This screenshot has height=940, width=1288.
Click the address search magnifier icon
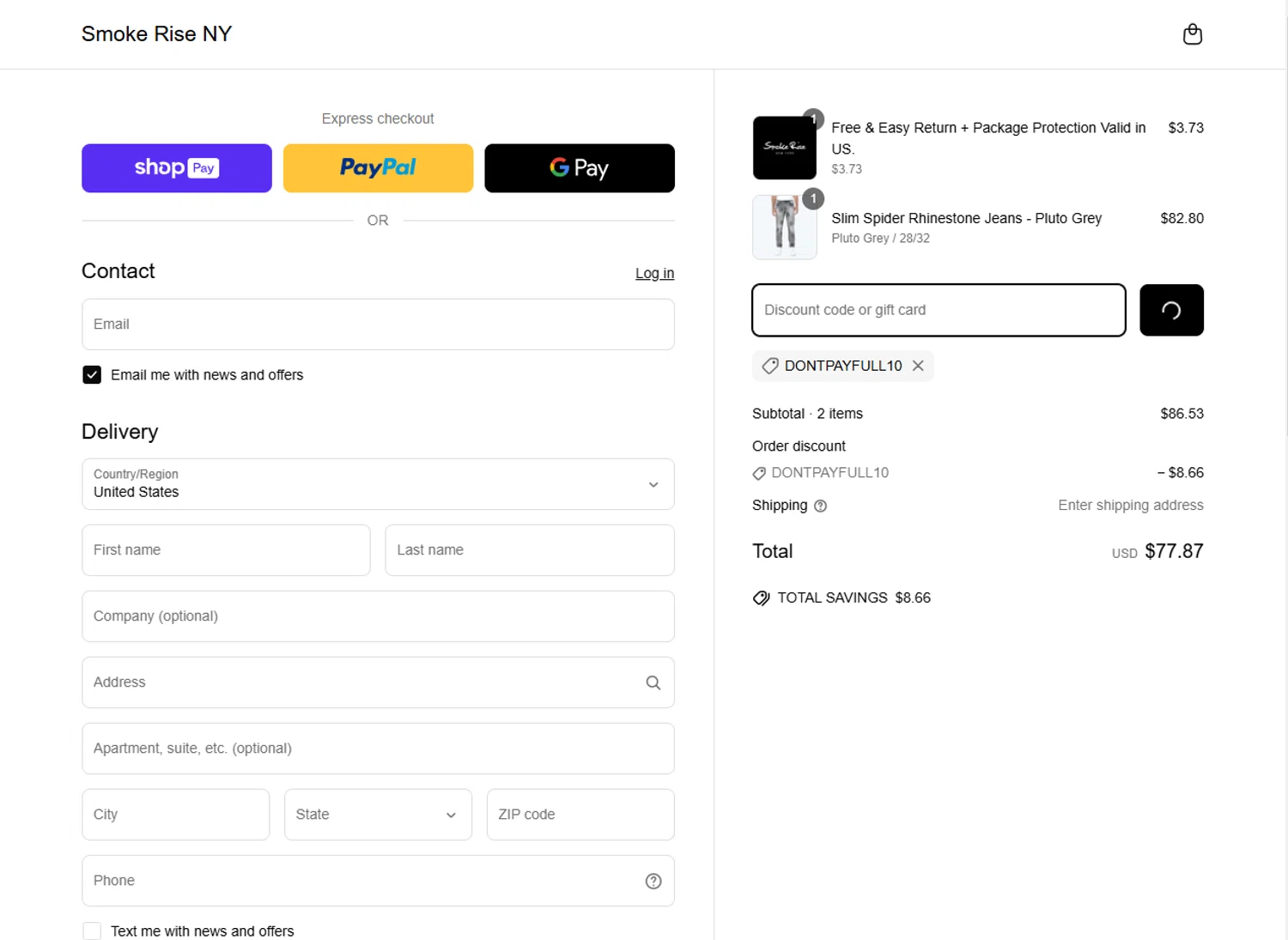653,682
